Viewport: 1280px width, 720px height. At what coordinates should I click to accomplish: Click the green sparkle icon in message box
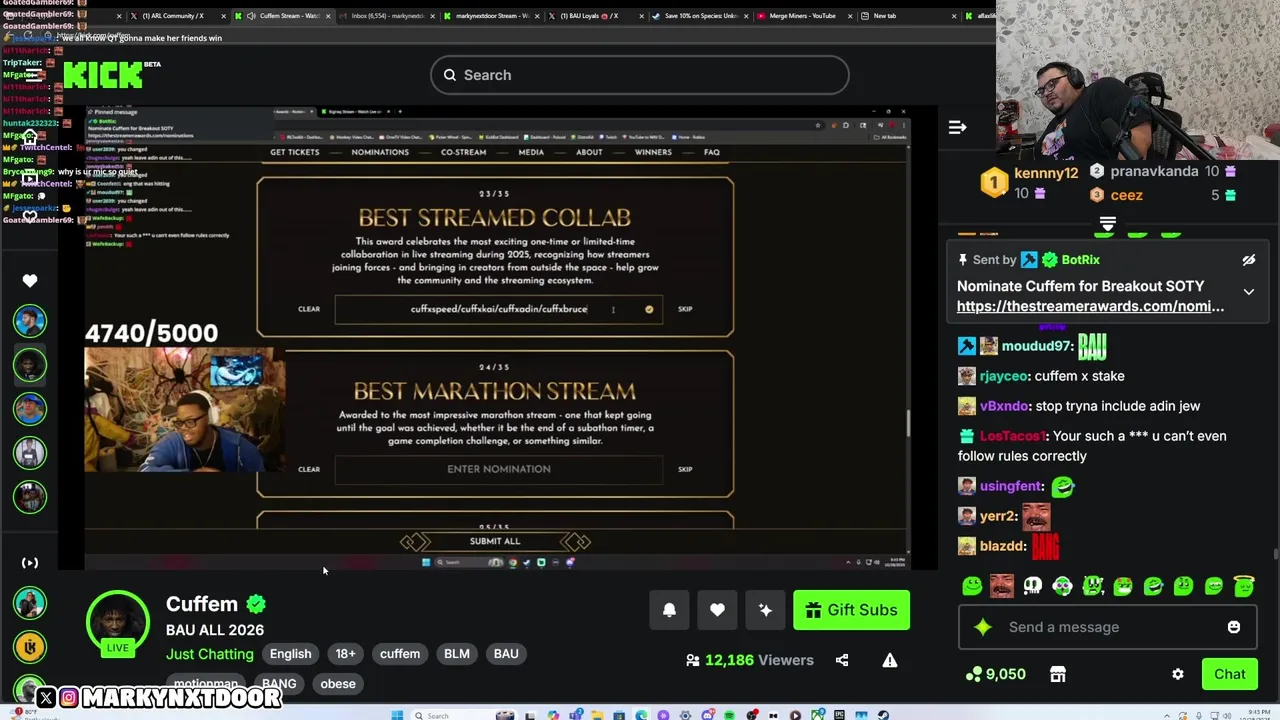983,627
